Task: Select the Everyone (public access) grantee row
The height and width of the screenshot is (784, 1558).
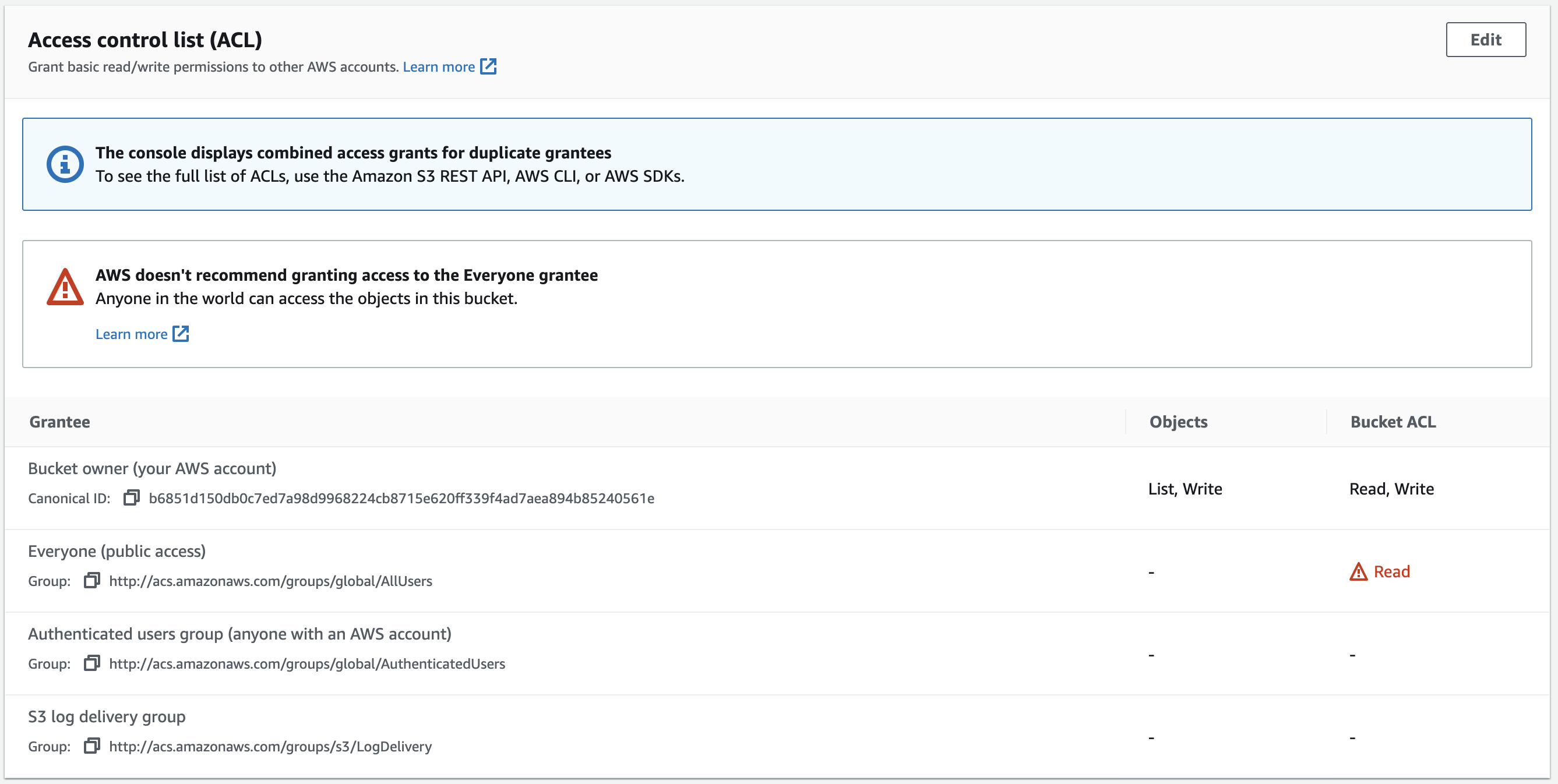Action: coord(117,551)
